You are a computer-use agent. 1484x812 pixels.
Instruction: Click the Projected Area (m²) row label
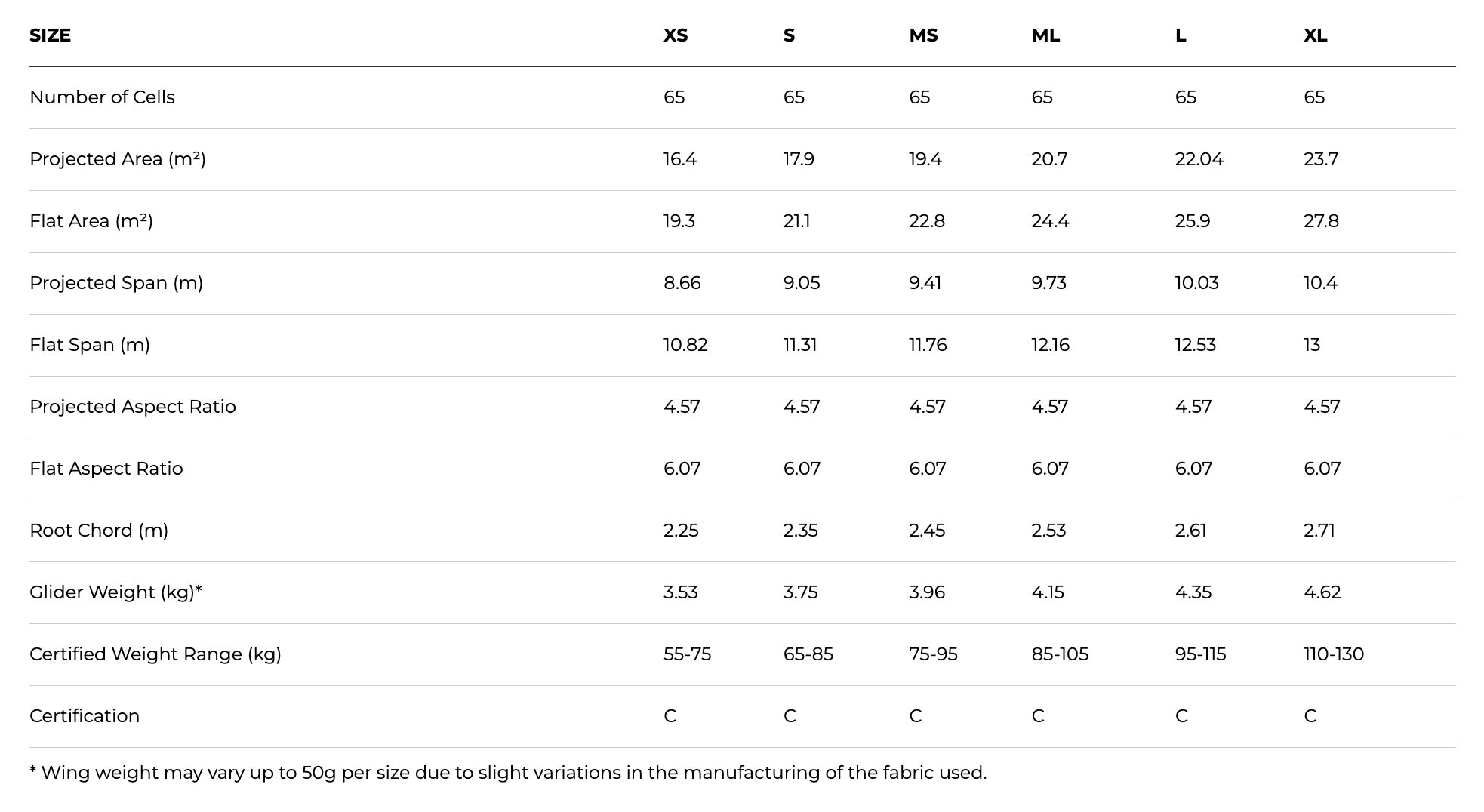pyautogui.click(x=118, y=159)
